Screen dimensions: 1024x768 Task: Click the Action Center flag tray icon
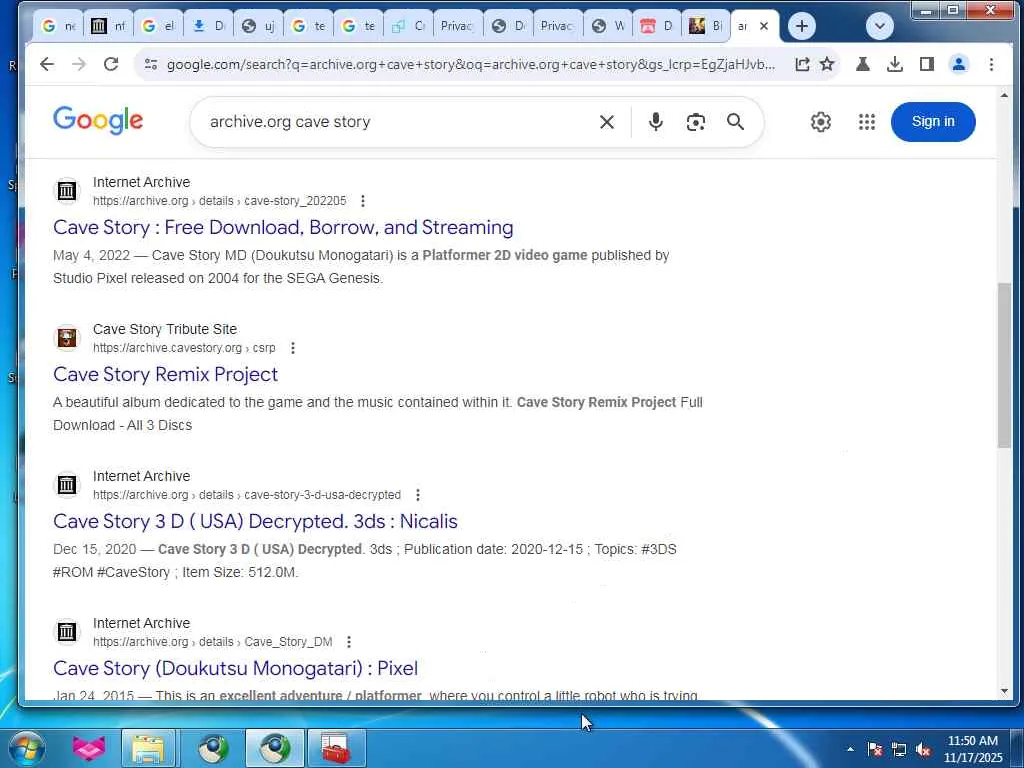pyautogui.click(x=875, y=750)
